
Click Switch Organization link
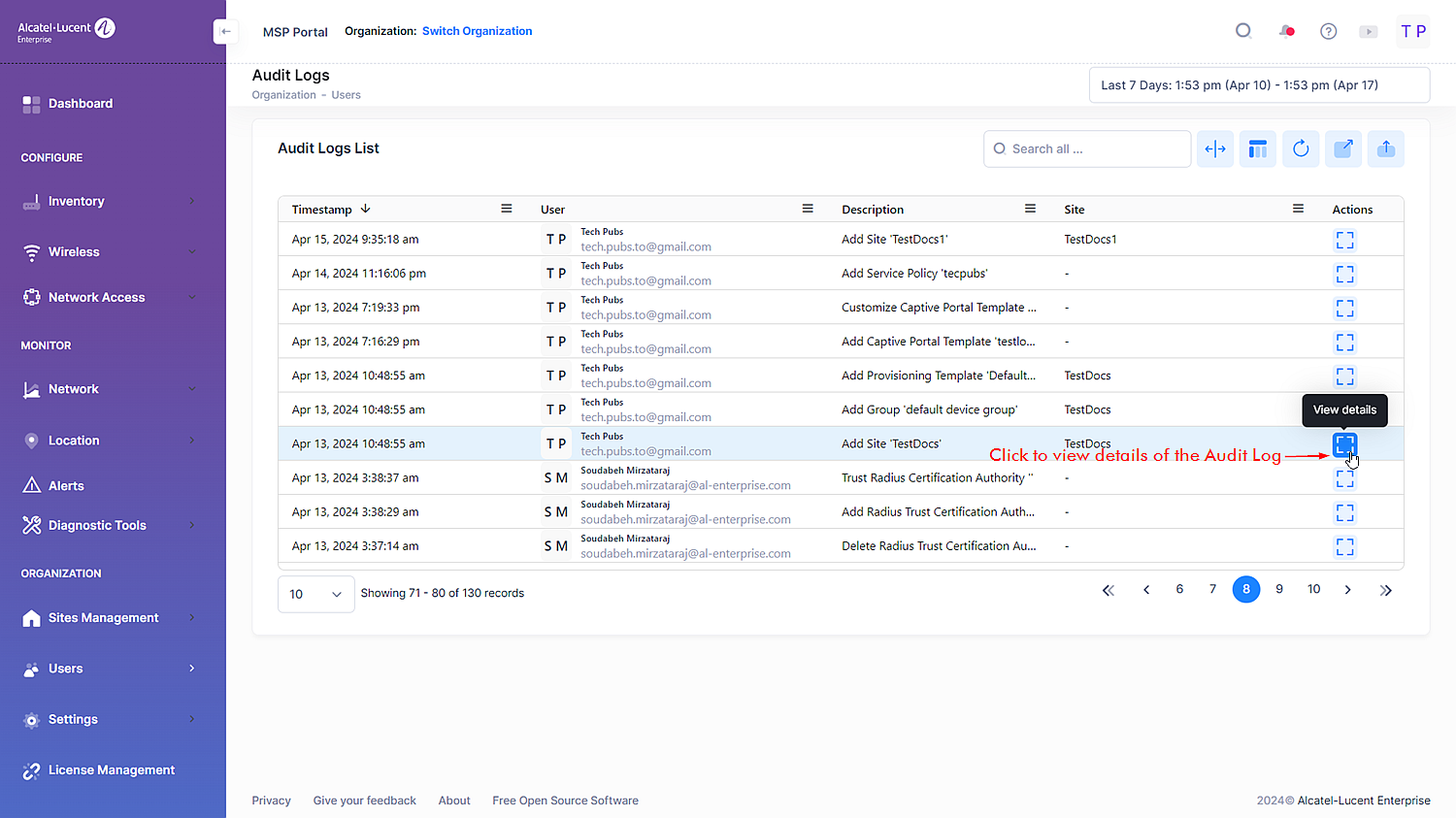(x=477, y=31)
